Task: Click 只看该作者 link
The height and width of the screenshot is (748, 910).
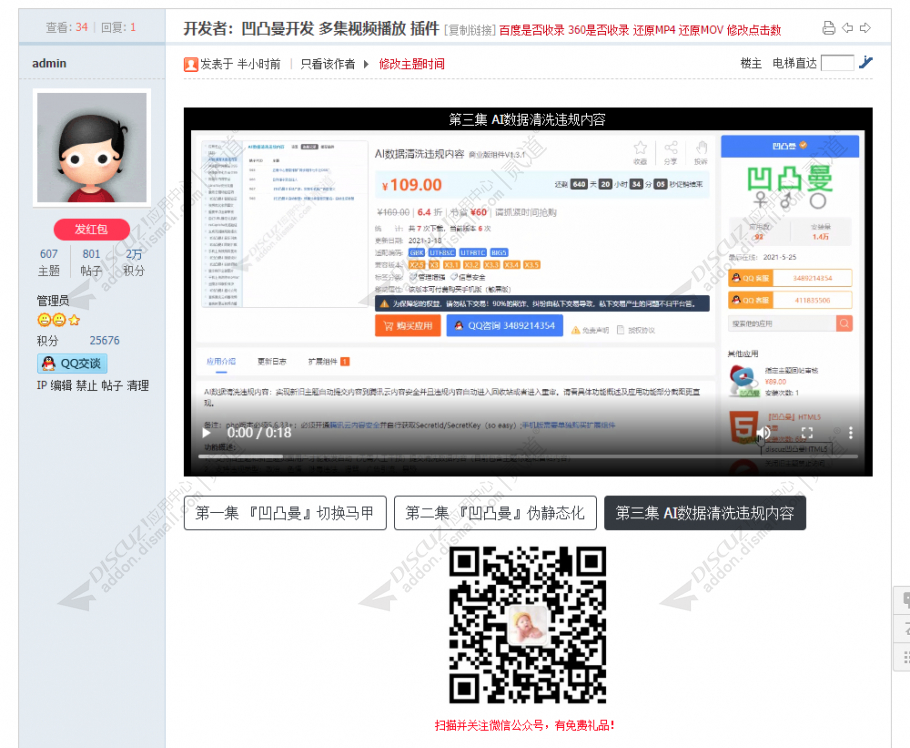Action: coord(328,64)
